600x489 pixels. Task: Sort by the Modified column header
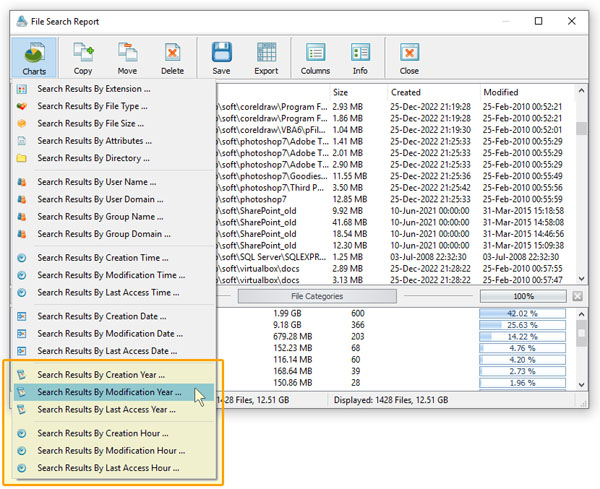[527, 93]
